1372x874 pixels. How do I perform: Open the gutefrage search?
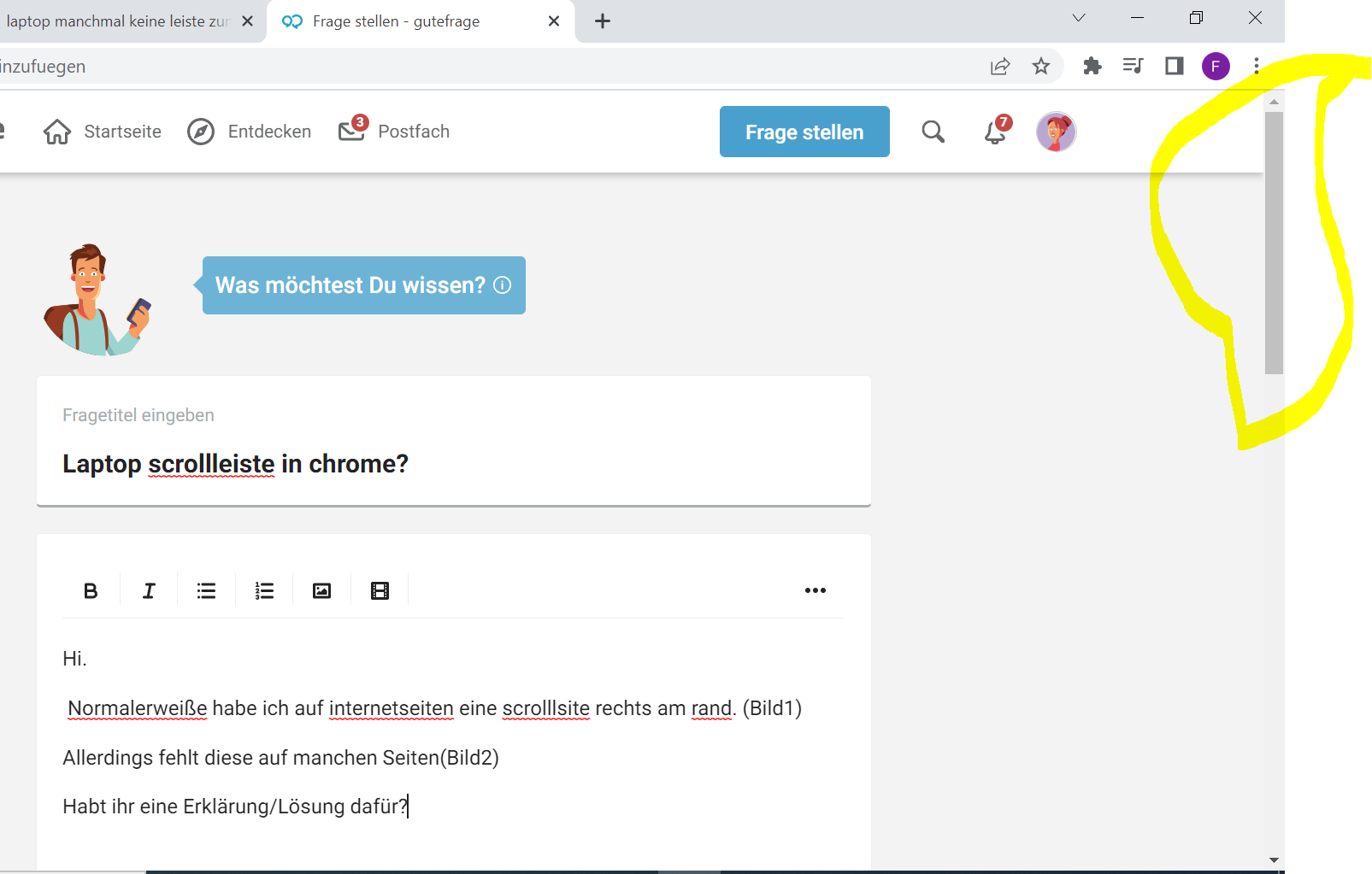(933, 132)
